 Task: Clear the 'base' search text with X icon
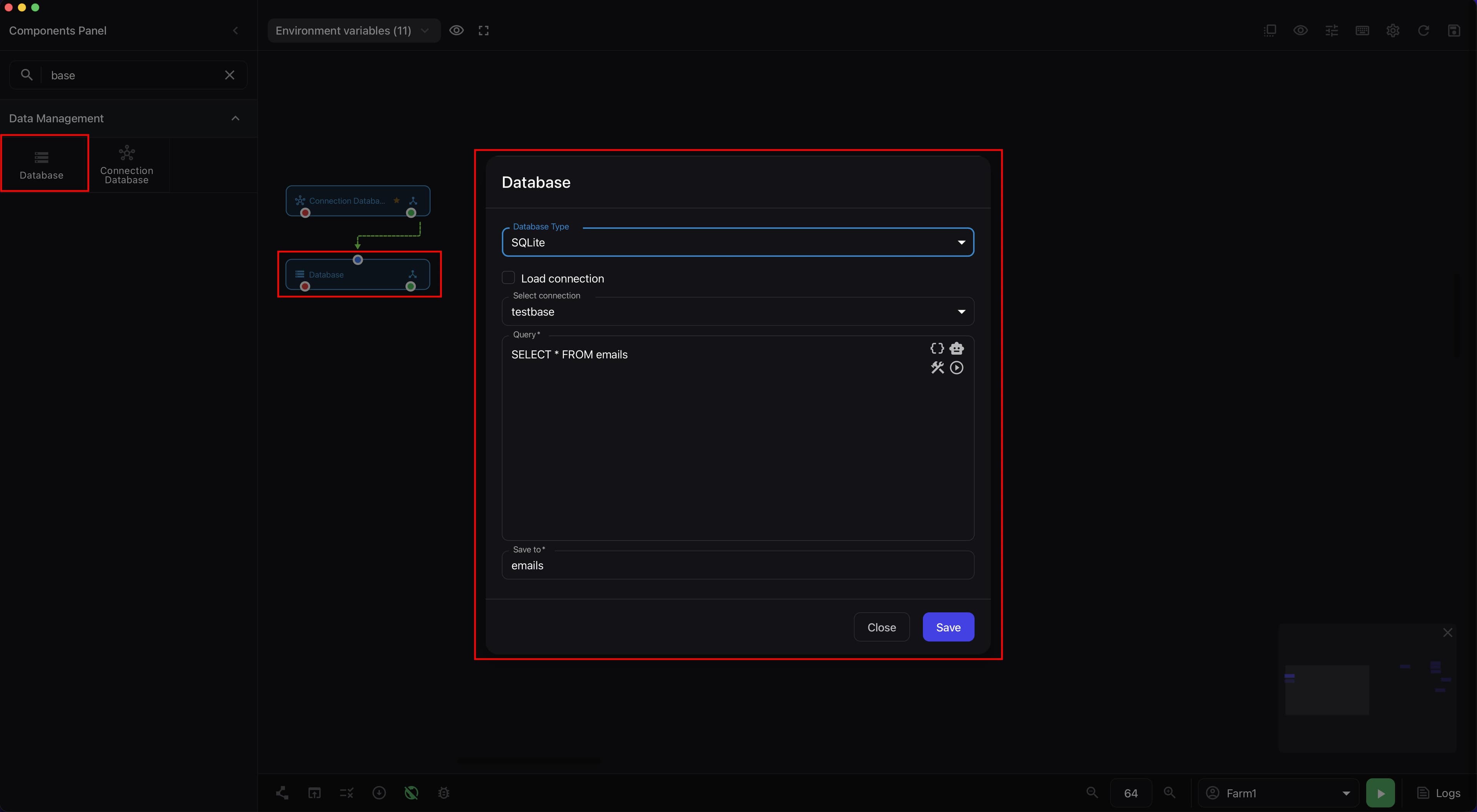(229, 75)
